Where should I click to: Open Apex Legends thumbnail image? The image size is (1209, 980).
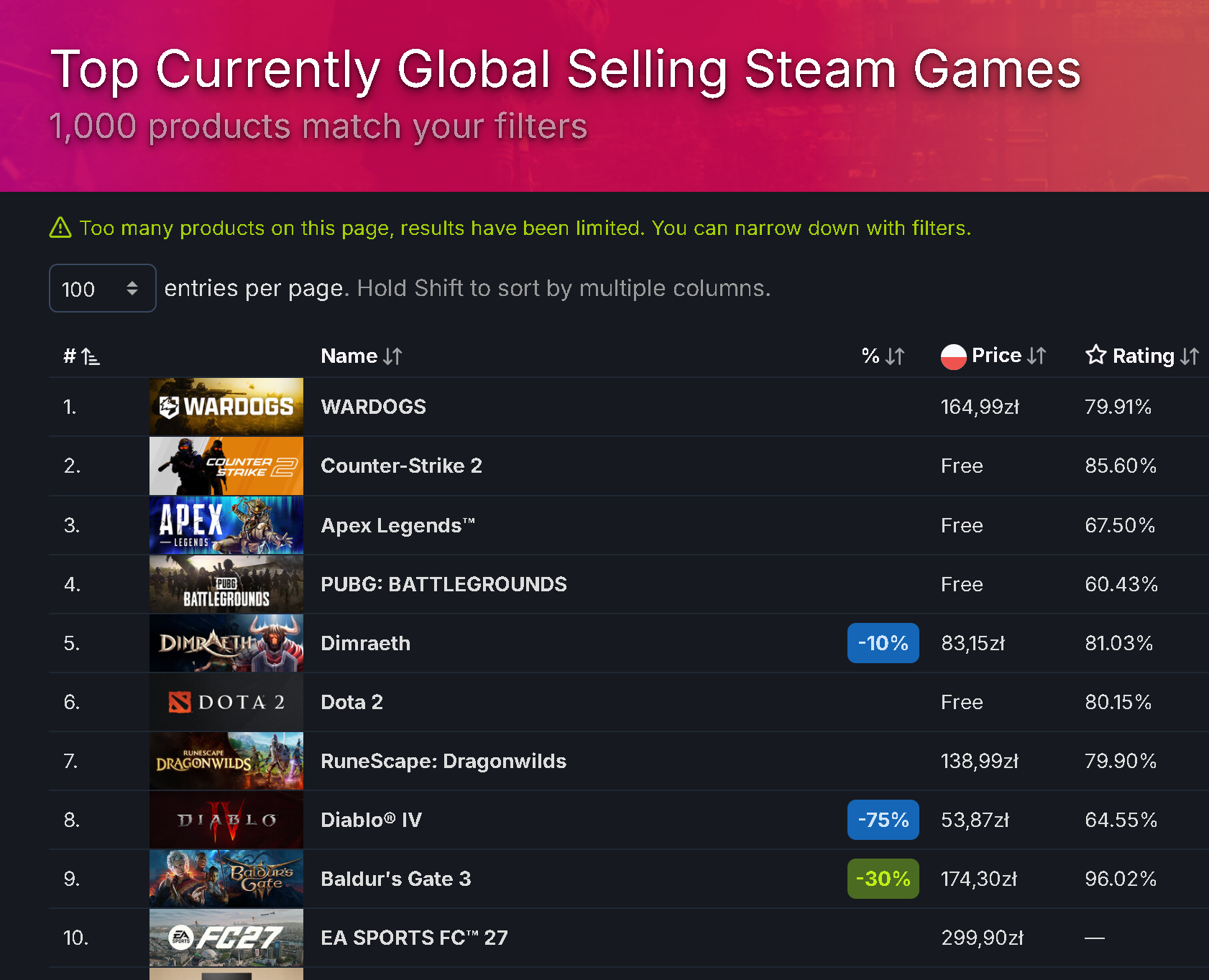(x=226, y=525)
